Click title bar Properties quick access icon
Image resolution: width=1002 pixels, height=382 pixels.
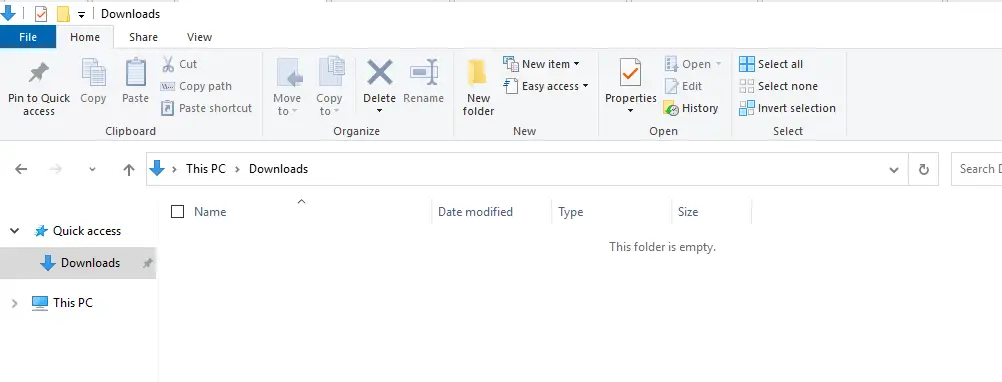41,13
